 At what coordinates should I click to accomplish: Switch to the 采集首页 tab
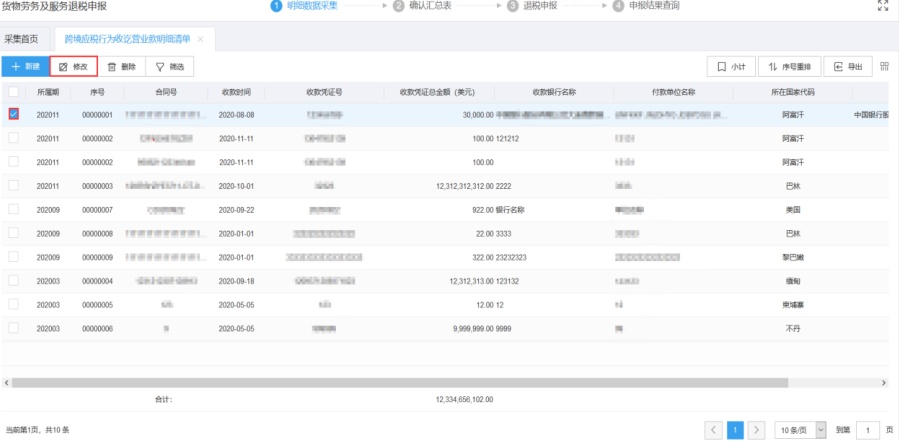point(22,39)
